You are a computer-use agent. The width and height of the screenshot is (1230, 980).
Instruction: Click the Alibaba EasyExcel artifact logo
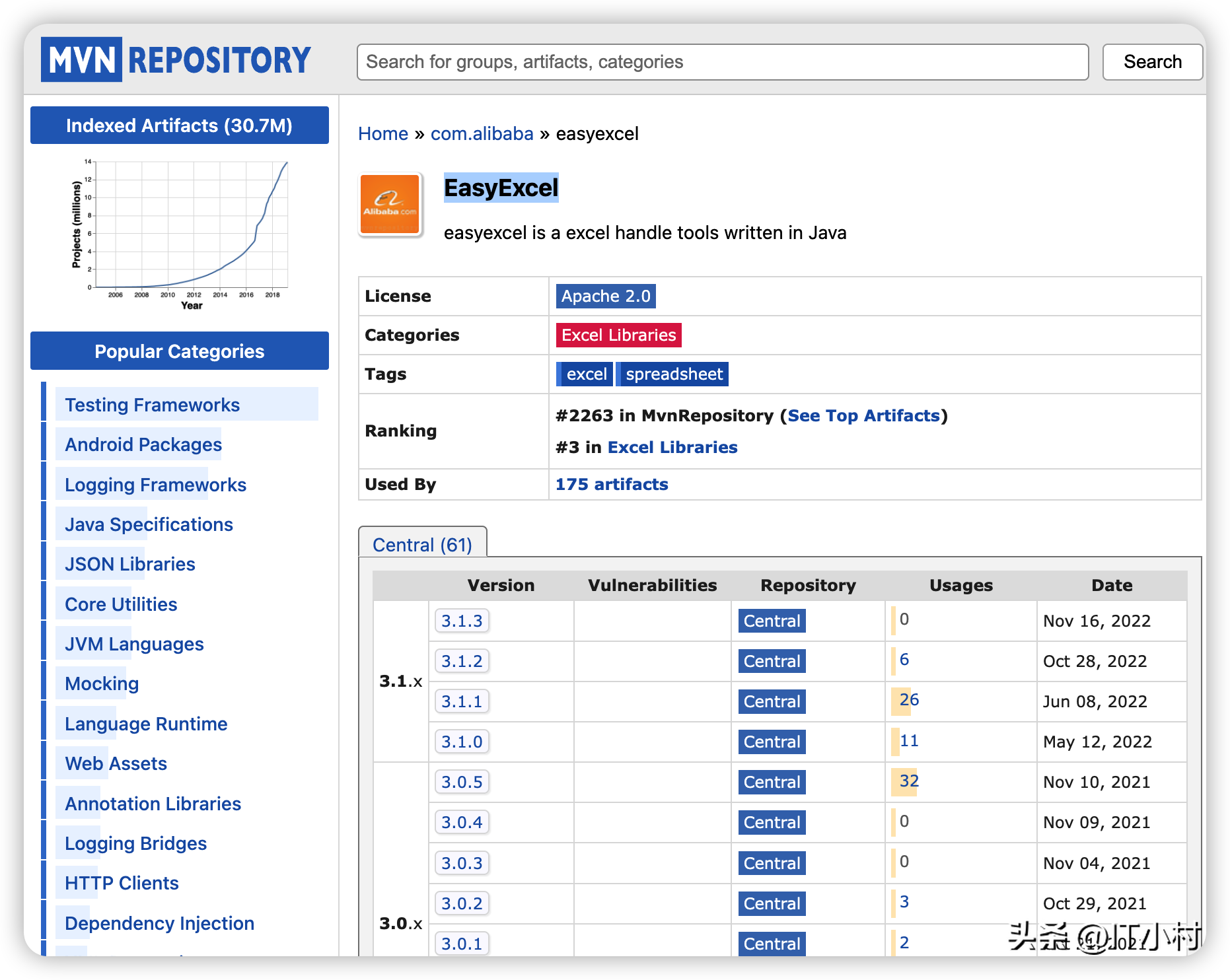[x=390, y=205]
